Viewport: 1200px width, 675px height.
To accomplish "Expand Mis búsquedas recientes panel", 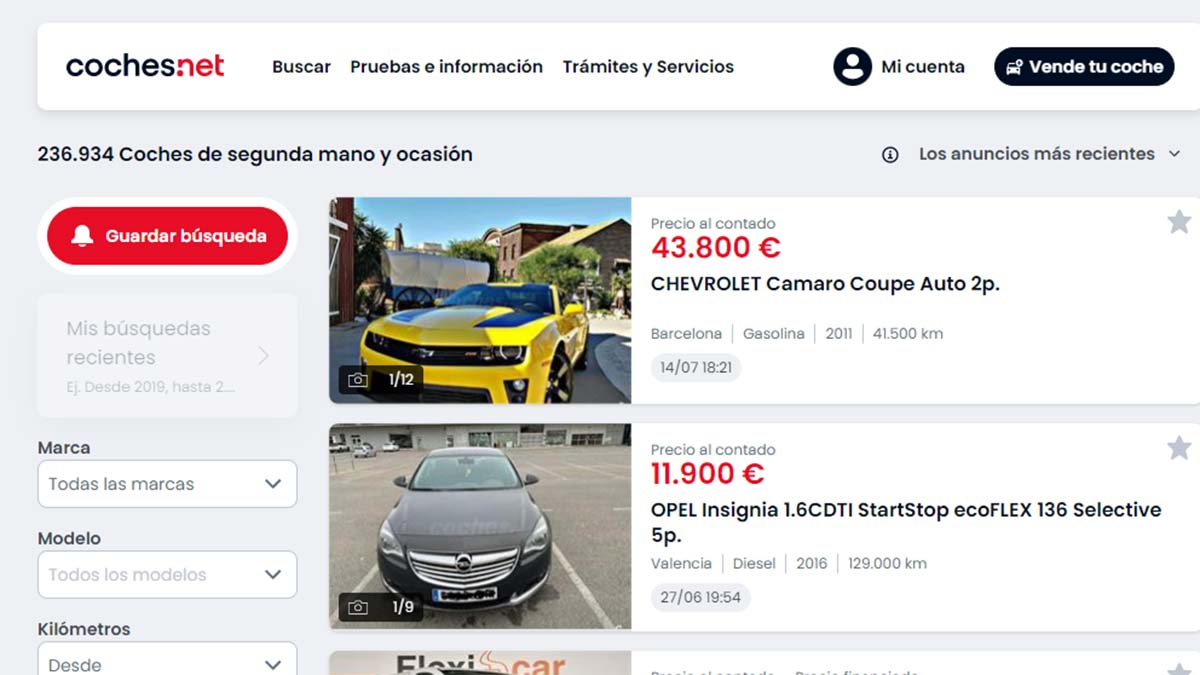I will tap(167, 356).
